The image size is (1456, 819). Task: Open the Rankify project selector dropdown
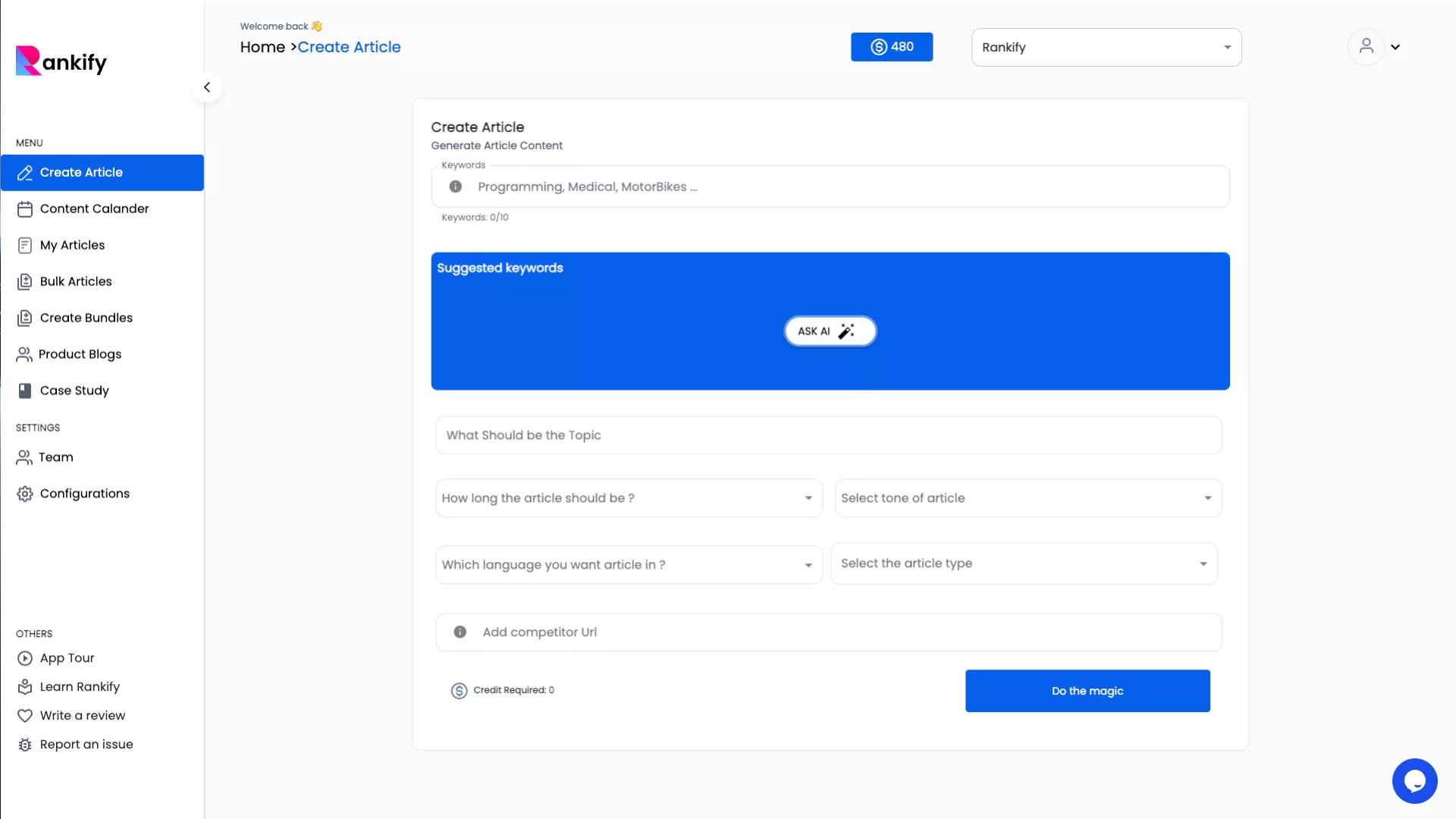1106,47
